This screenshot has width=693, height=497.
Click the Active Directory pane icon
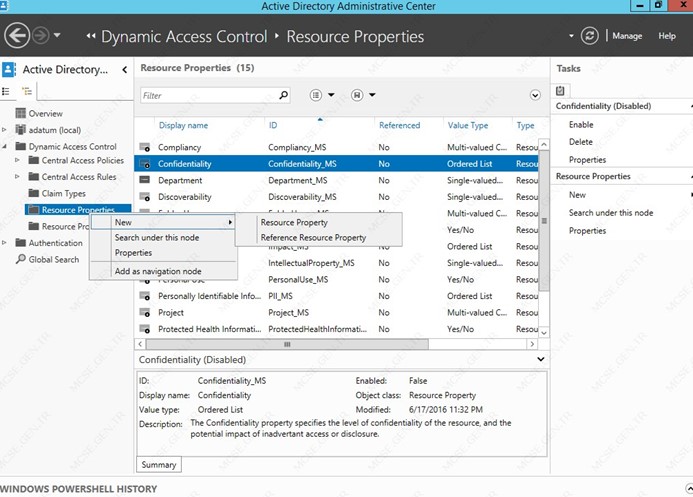9,69
